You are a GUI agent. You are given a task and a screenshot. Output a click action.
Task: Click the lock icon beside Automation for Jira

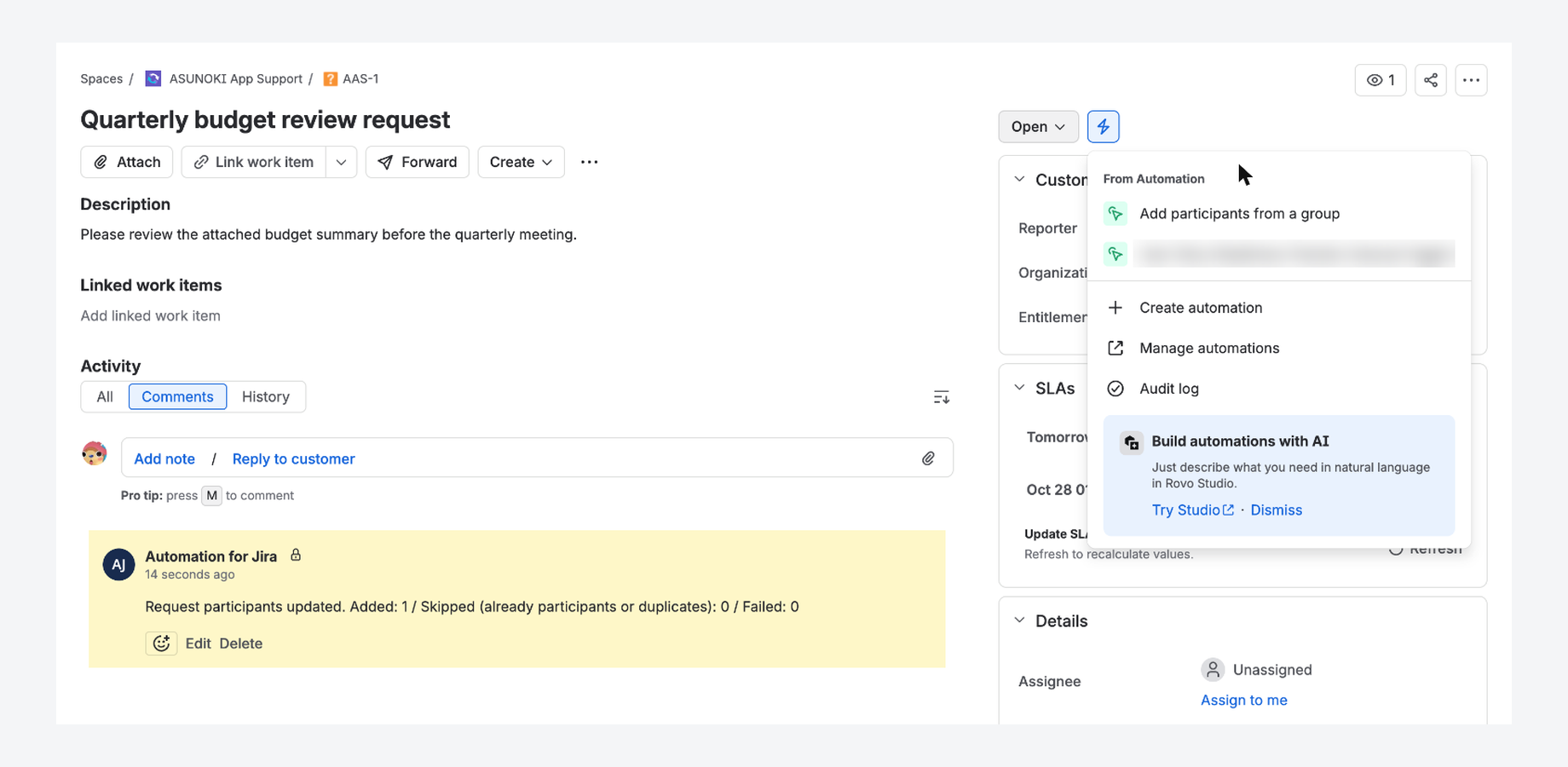click(296, 556)
